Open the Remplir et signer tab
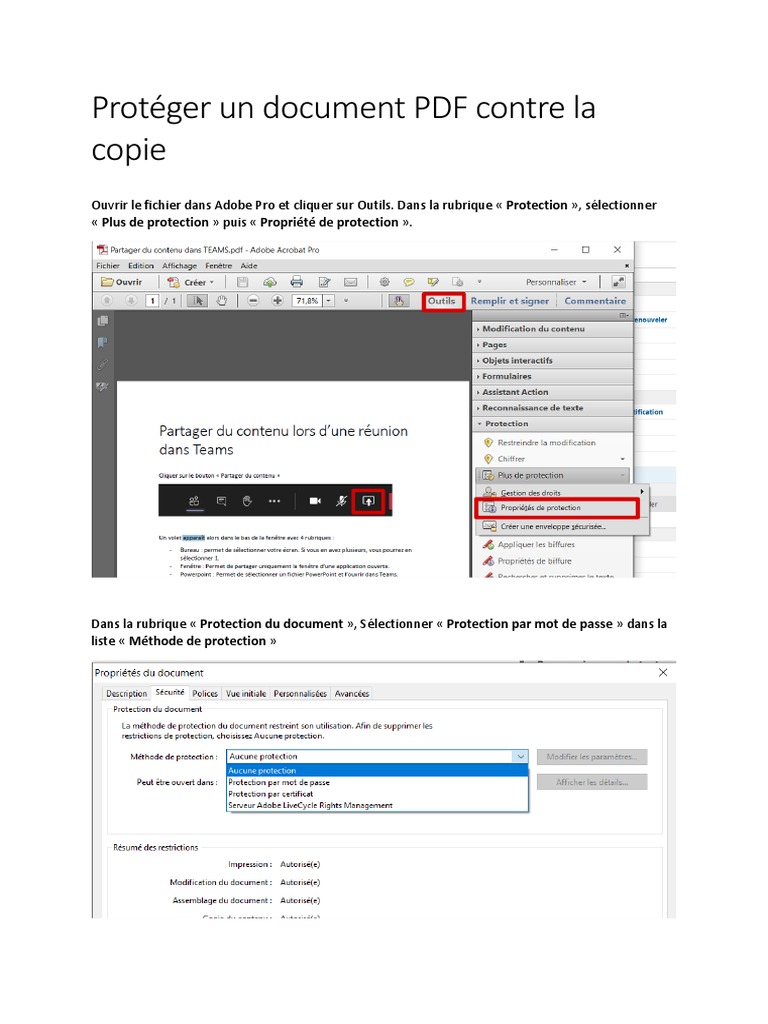The width and height of the screenshot is (768, 1024). [x=509, y=301]
